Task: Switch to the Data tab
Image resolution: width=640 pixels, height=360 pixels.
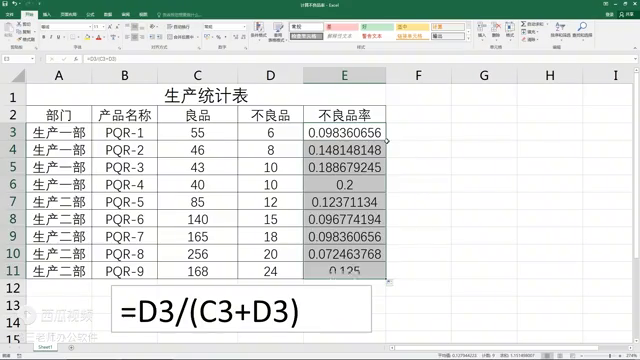Action: pos(108,14)
